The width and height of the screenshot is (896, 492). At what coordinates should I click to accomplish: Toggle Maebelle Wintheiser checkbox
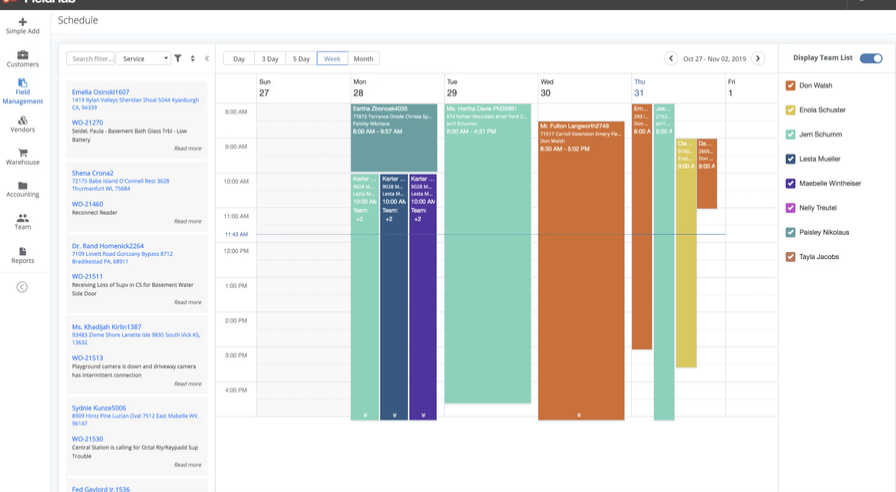click(x=790, y=183)
